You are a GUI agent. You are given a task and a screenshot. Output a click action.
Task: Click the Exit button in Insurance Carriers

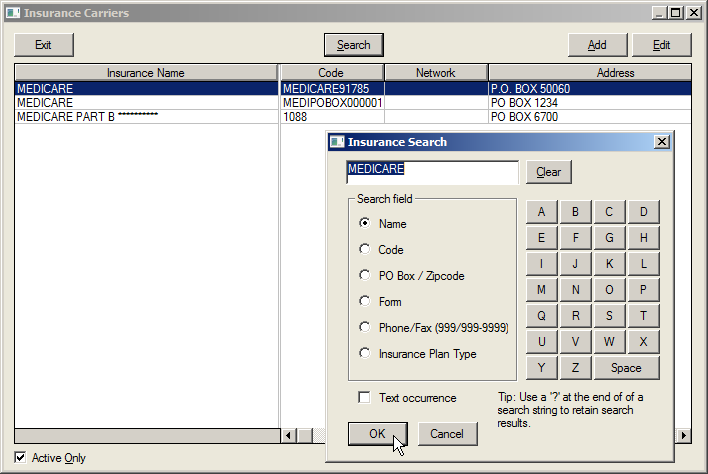[44, 45]
